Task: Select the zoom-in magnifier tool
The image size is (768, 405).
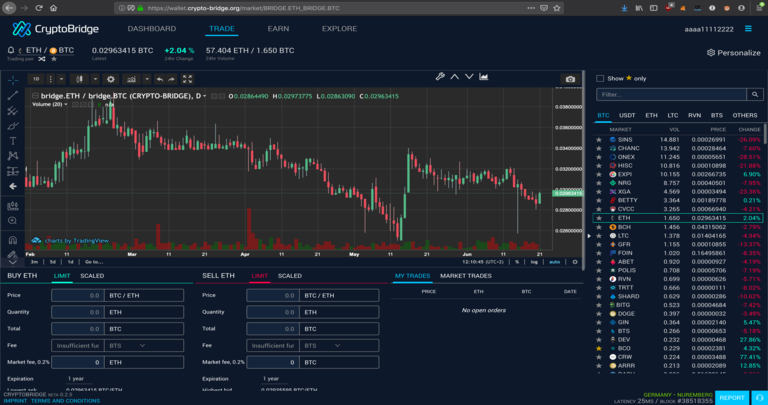Action: 13,221
